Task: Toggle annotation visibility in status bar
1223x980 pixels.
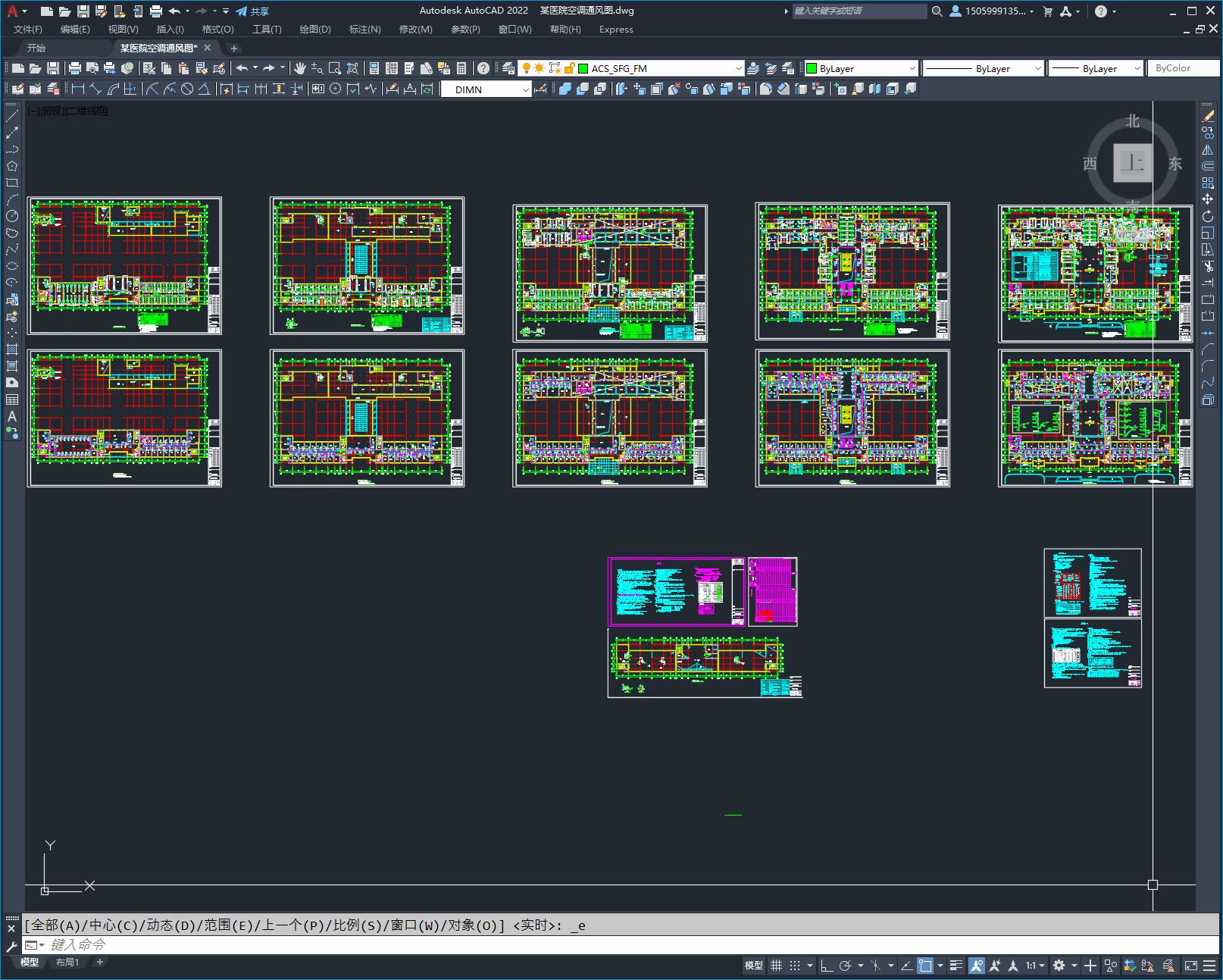Action: (976, 965)
